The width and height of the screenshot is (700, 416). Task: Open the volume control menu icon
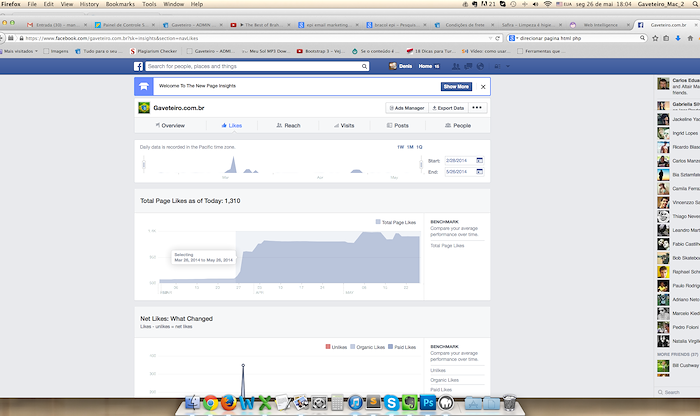(535, 4)
